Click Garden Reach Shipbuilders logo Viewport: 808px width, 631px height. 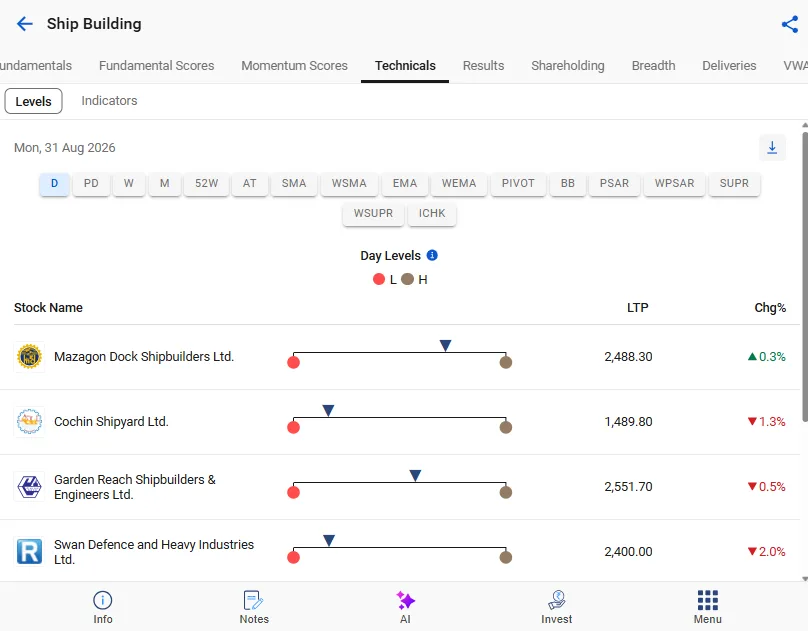[x=29, y=486]
